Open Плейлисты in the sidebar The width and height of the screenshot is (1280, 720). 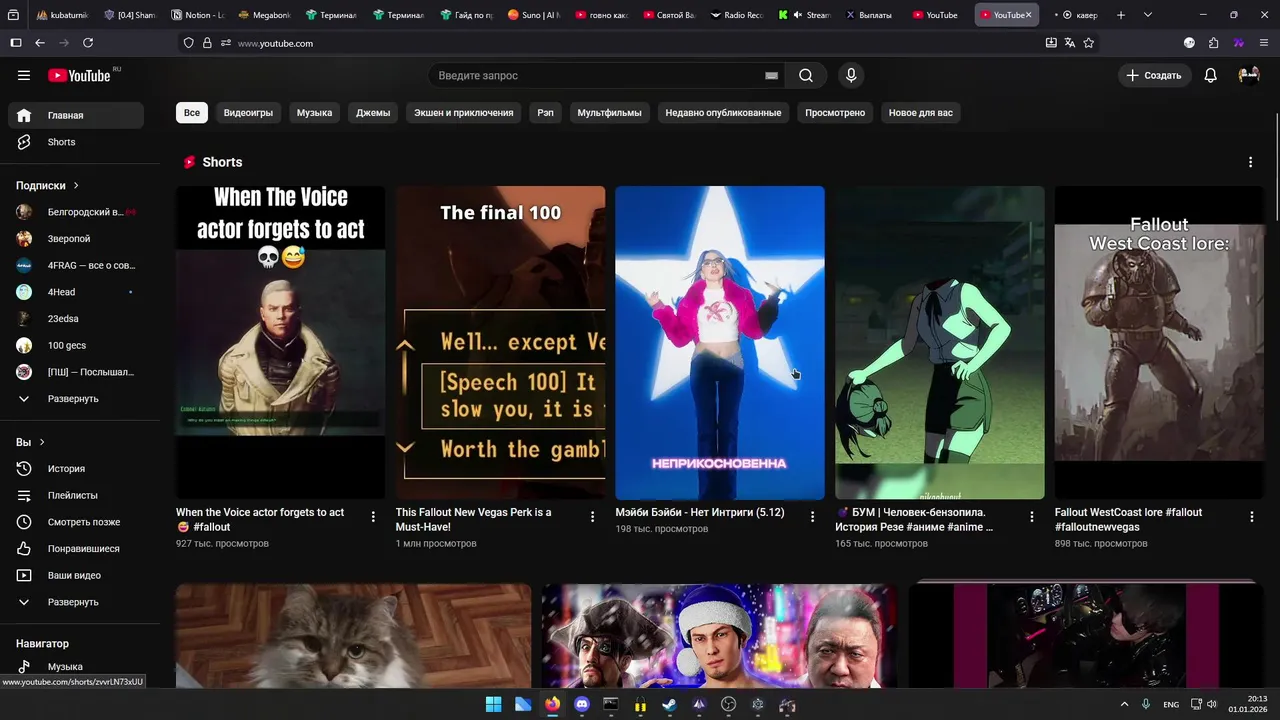(76, 495)
